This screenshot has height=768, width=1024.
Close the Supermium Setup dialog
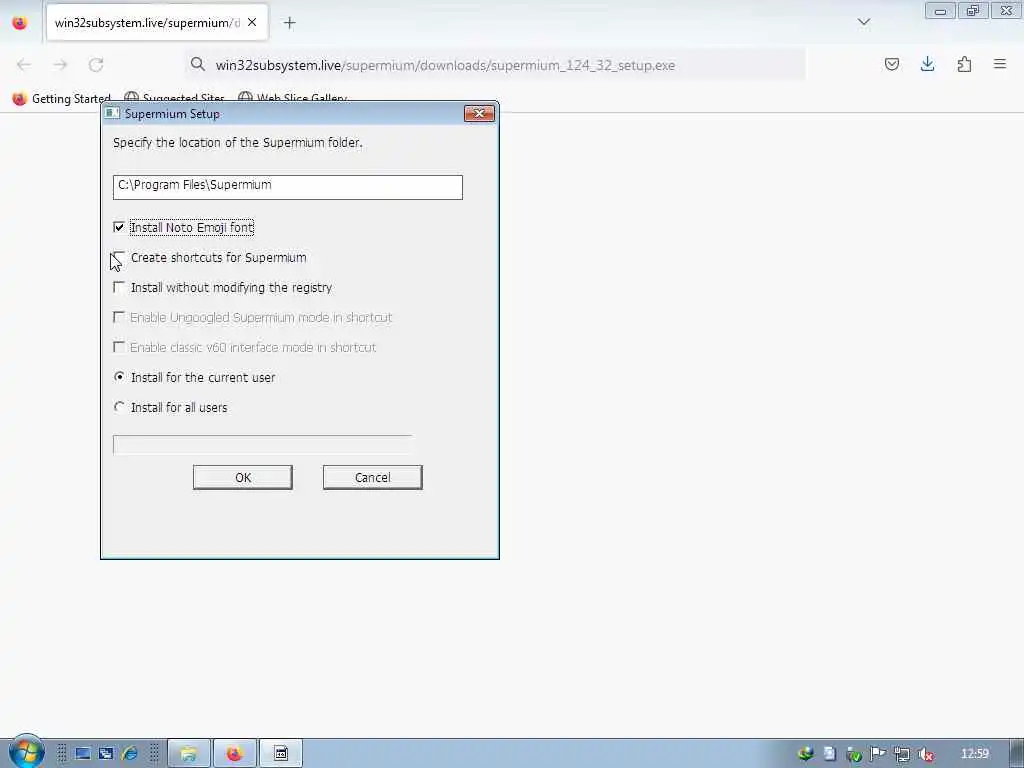coord(479,114)
